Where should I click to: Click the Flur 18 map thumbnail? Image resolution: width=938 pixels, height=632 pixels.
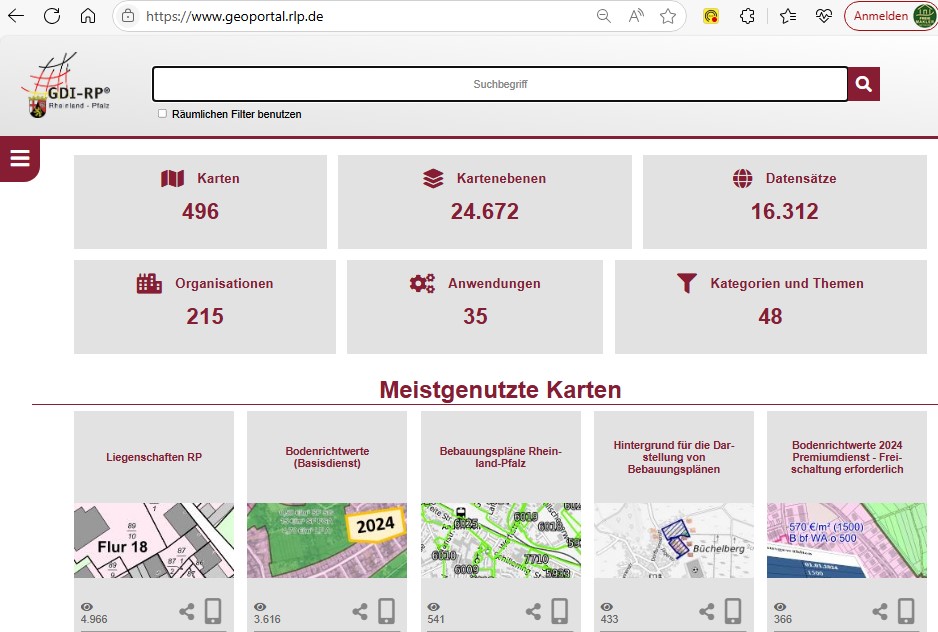click(x=153, y=540)
